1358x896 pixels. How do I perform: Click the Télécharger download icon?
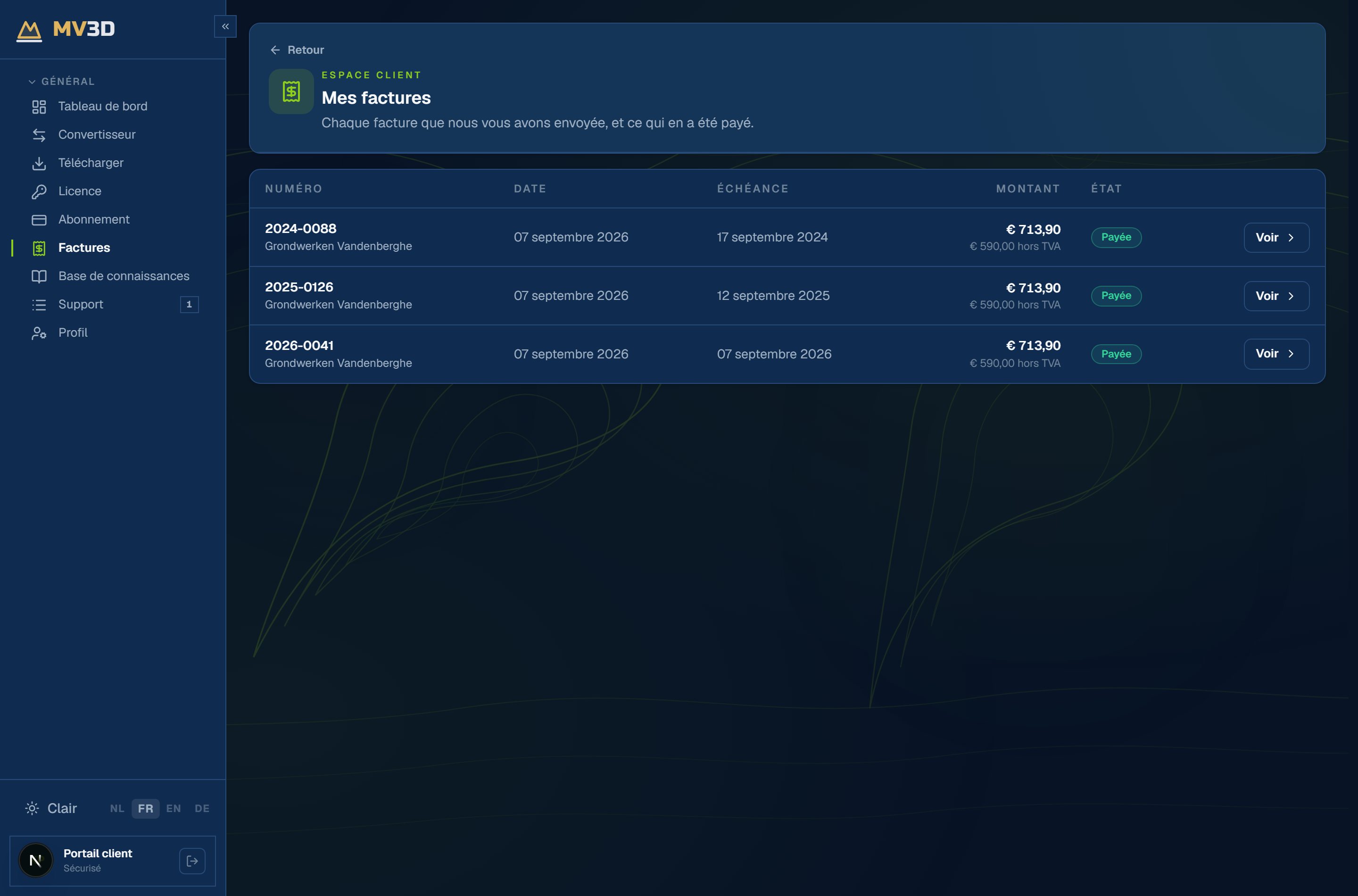[x=39, y=164]
